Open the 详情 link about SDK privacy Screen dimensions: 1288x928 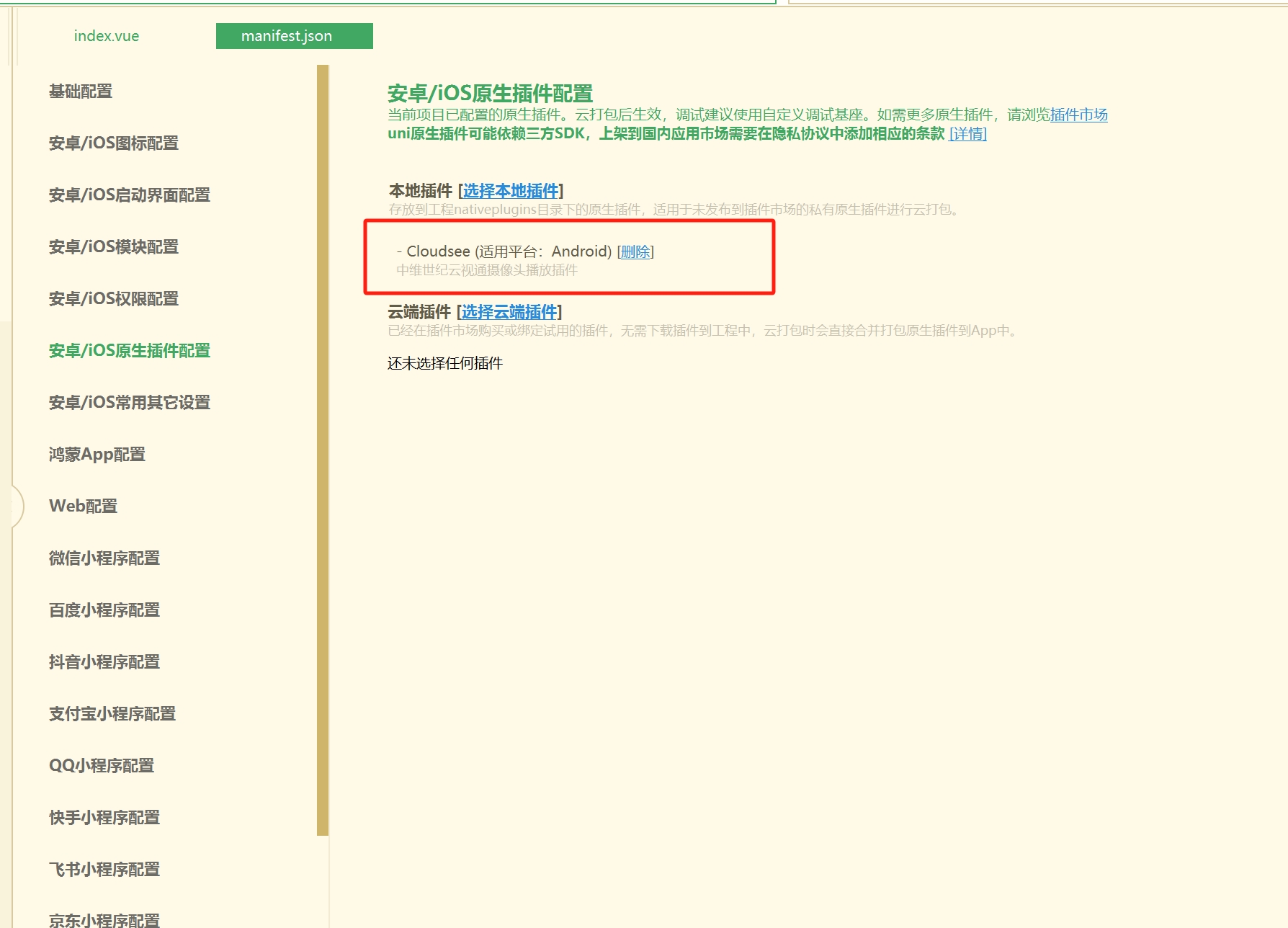tap(968, 134)
